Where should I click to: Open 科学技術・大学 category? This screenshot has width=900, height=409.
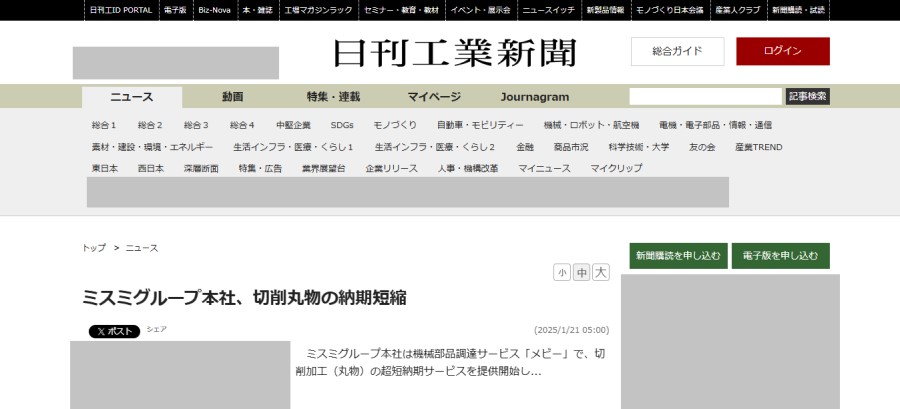[638, 147]
